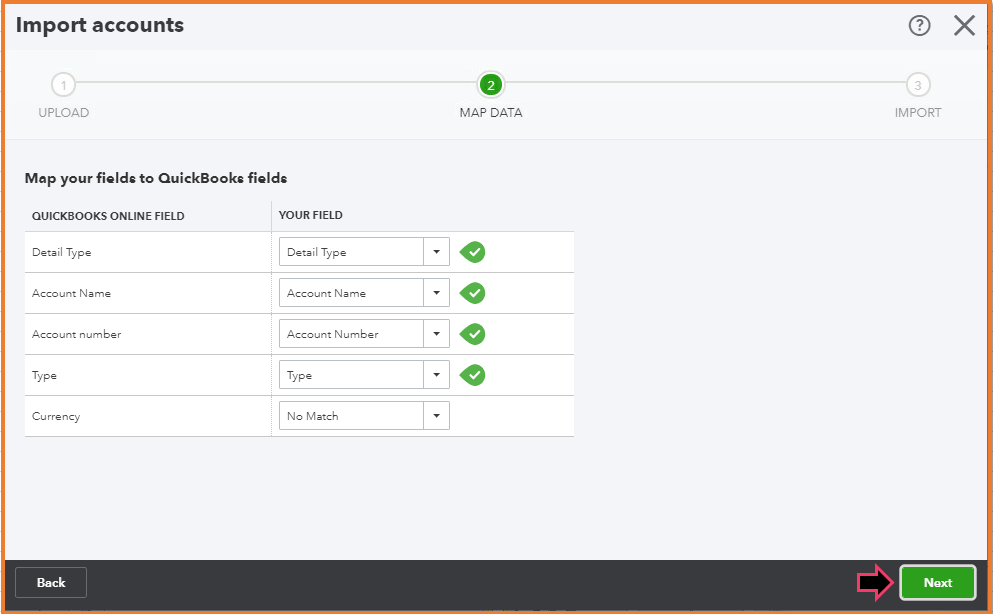Select the MAP DATA step label

pyautogui.click(x=490, y=113)
